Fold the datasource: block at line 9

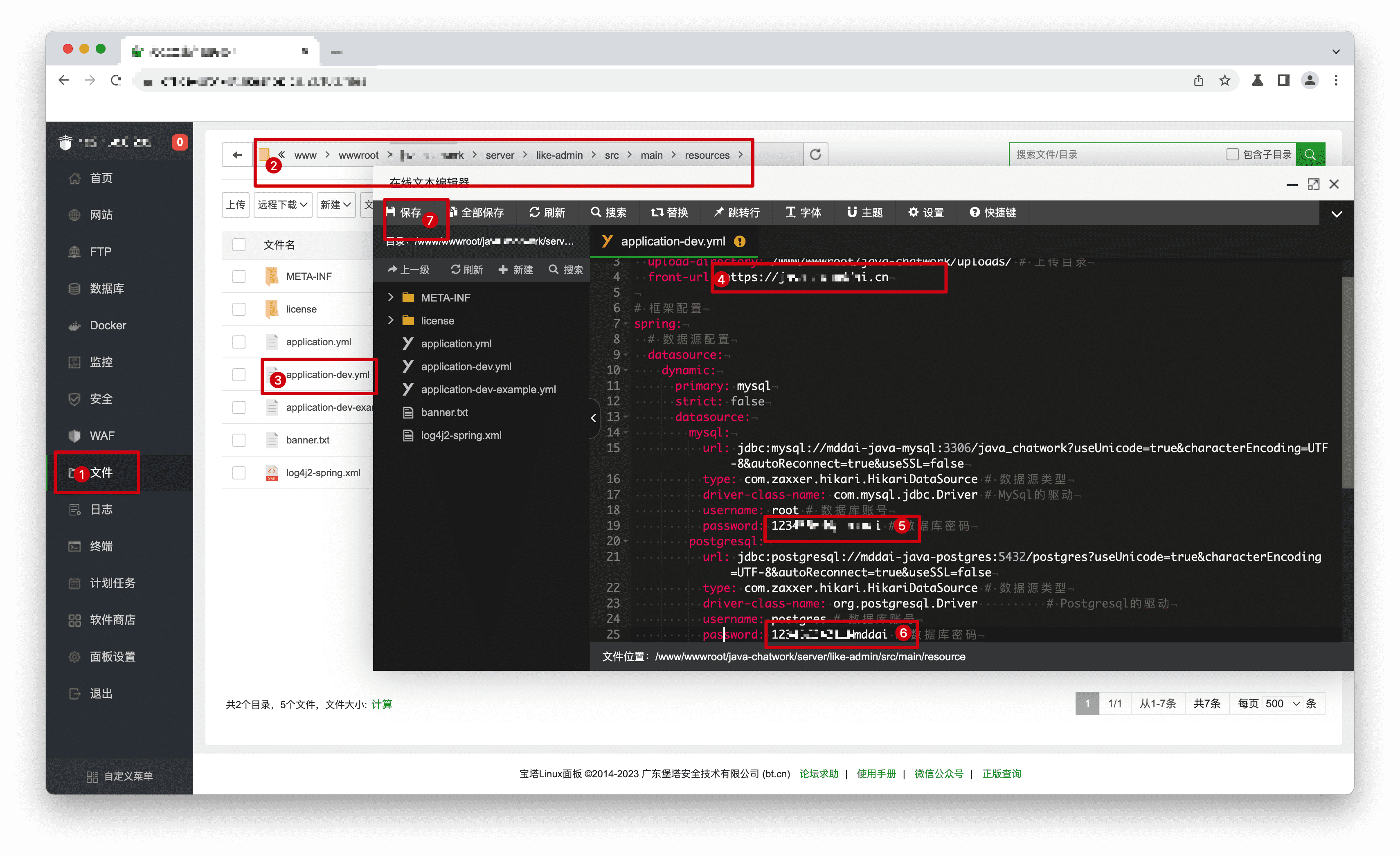pyautogui.click(x=626, y=355)
